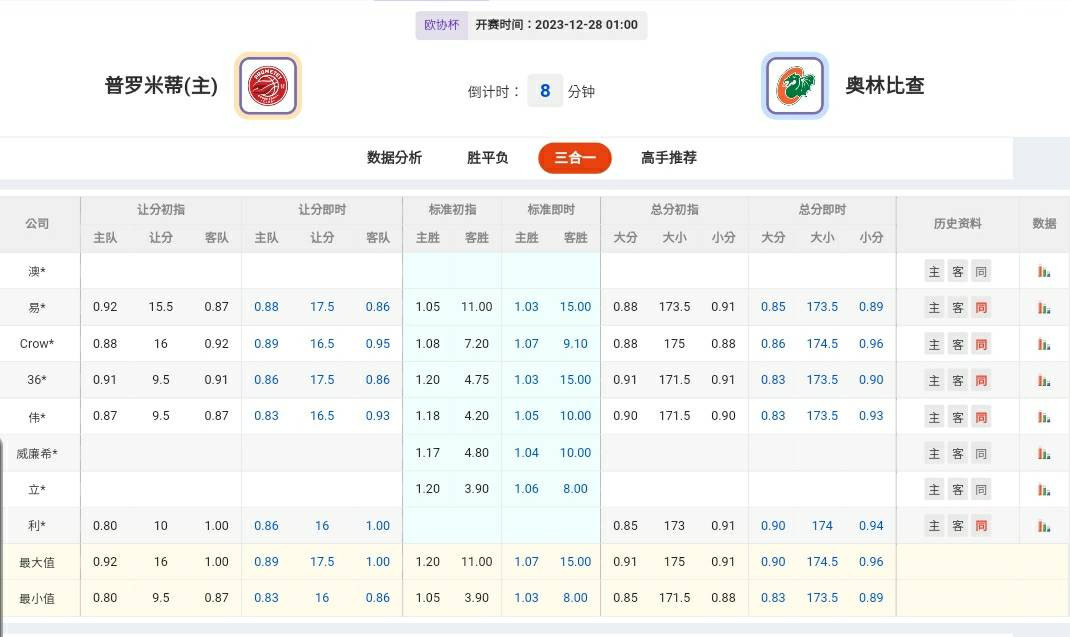Viewport: 1070px width, 637px height.
Task: Click the 奥林比查 away team logo
Action: pos(795,85)
